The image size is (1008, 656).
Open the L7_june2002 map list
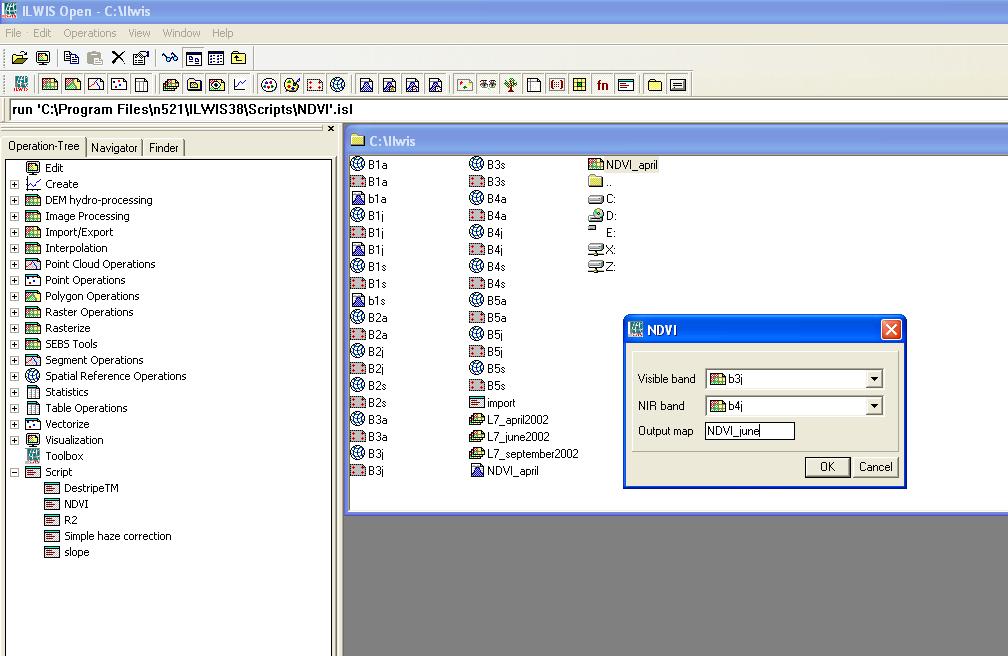point(517,437)
